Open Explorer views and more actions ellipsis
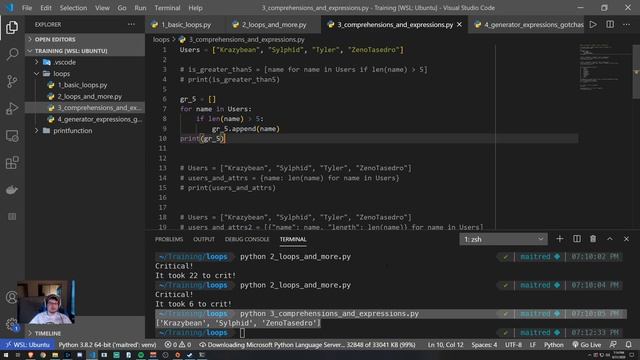The width and height of the screenshot is (640, 360). (131, 24)
